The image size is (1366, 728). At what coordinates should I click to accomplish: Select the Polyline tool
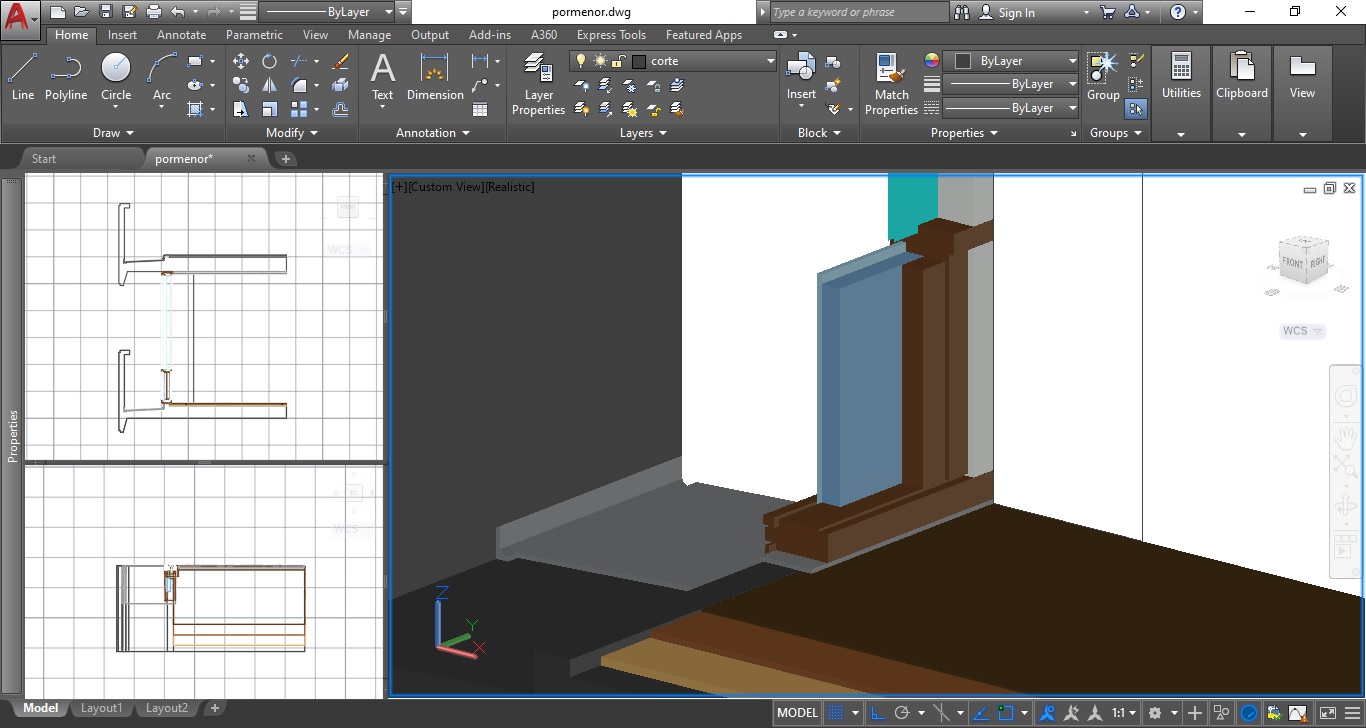point(66,77)
